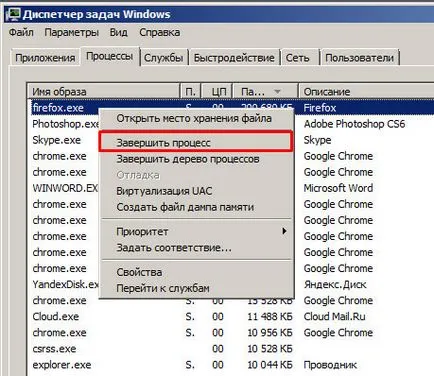Viewport: 434px width, 376px height.
Task: Select the Cloud.exe process
Action: [x=56, y=316]
